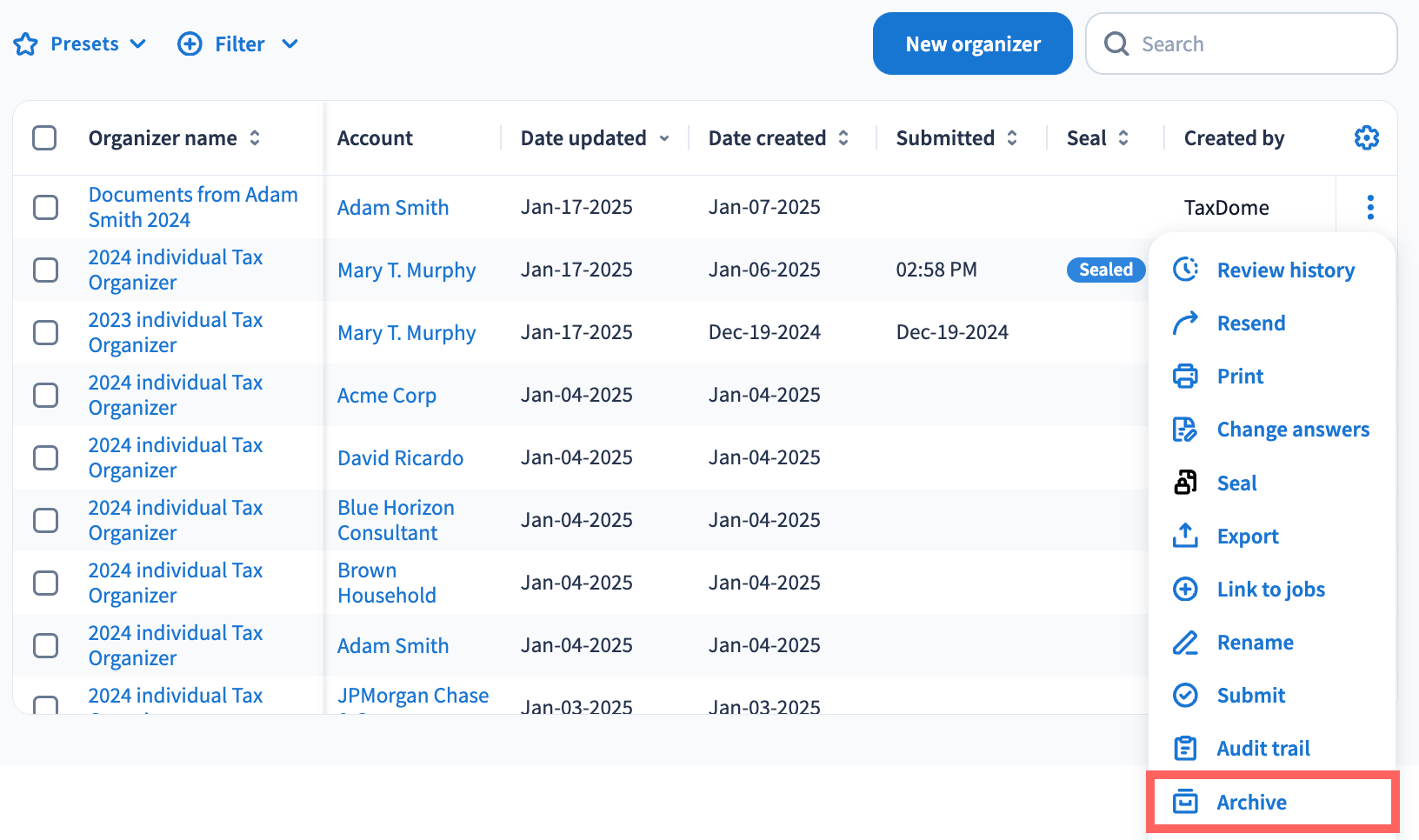Check the Documents from Adam Smith 2024 row
Image resolution: width=1419 pixels, height=840 pixels.
(x=45, y=207)
